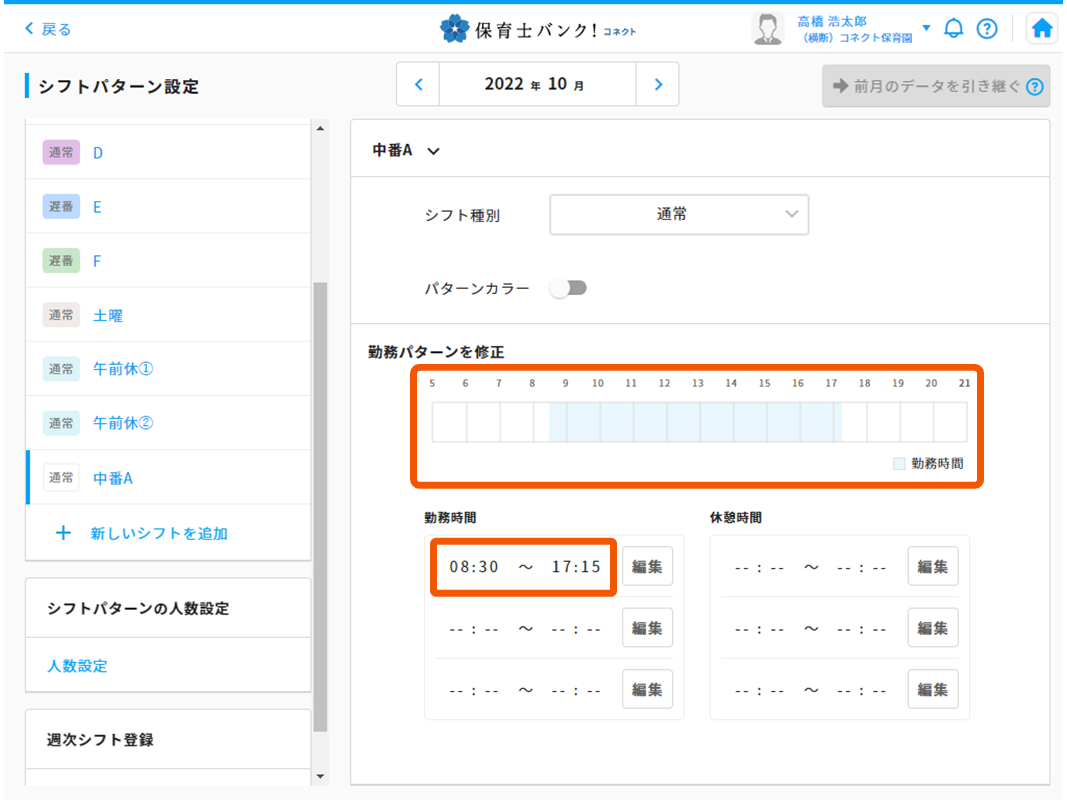Select the 土曜 shift pattern

coord(108,315)
